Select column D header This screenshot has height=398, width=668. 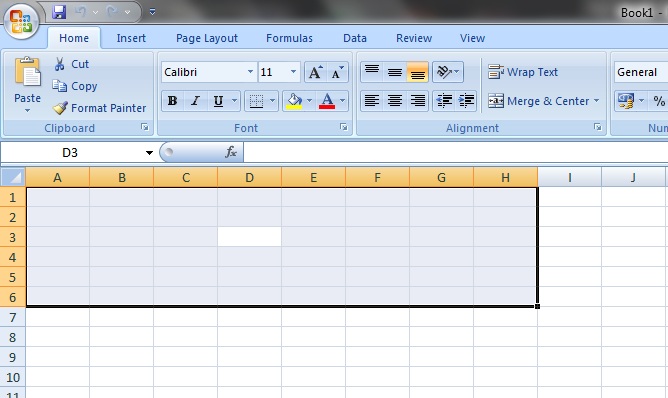(250, 177)
